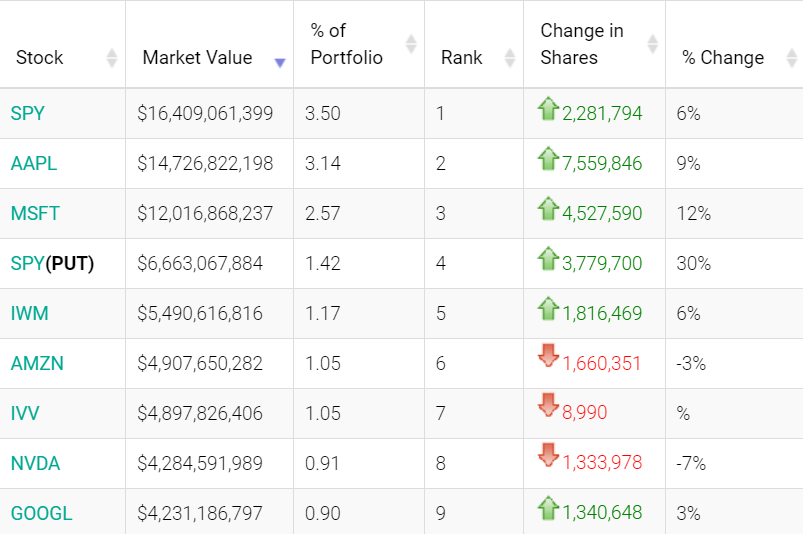Select the 4,527,590 change in shares value
This screenshot has height=534, width=803.
(x=602, y=213)
